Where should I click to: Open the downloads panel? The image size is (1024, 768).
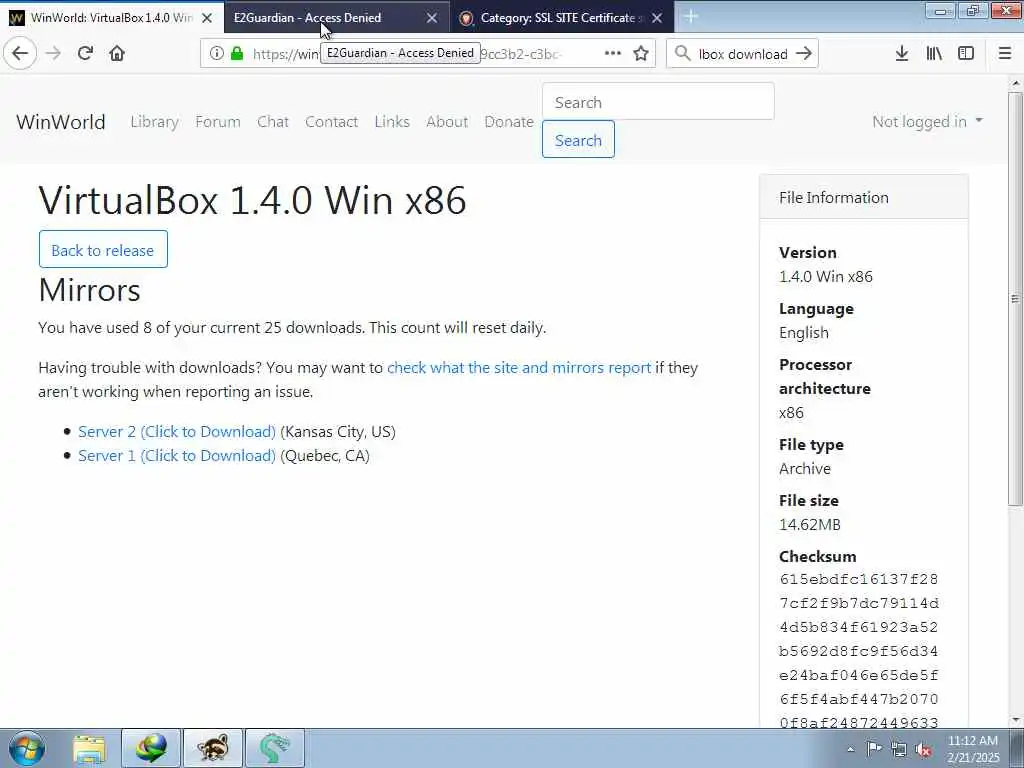901,54
